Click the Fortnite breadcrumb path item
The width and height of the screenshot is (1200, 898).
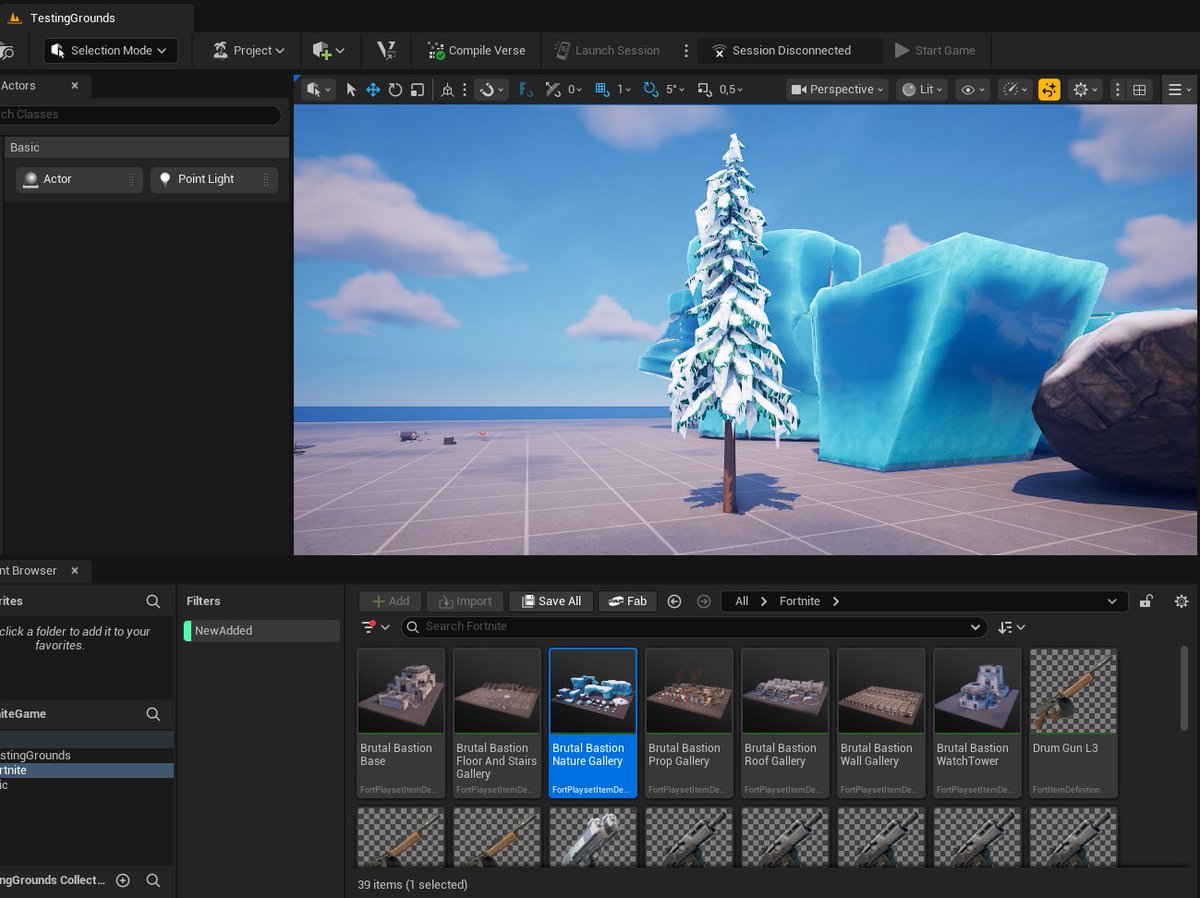click(799, 601)
